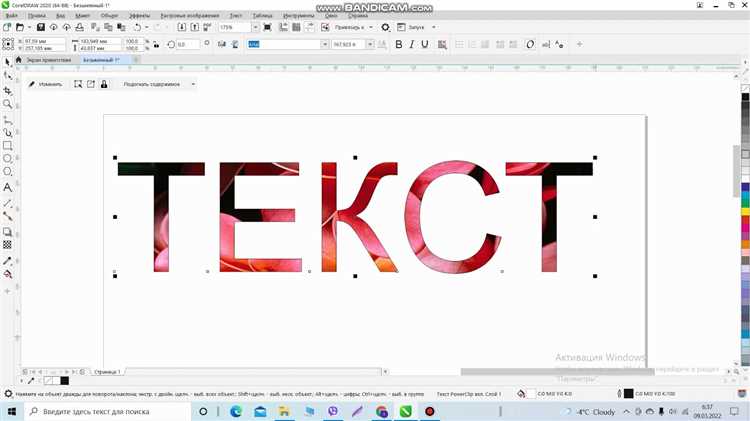Toggle Mirror text horizontally
Image resolution: width=750 pixels, height=421 pixels.
tap(221, 44)
